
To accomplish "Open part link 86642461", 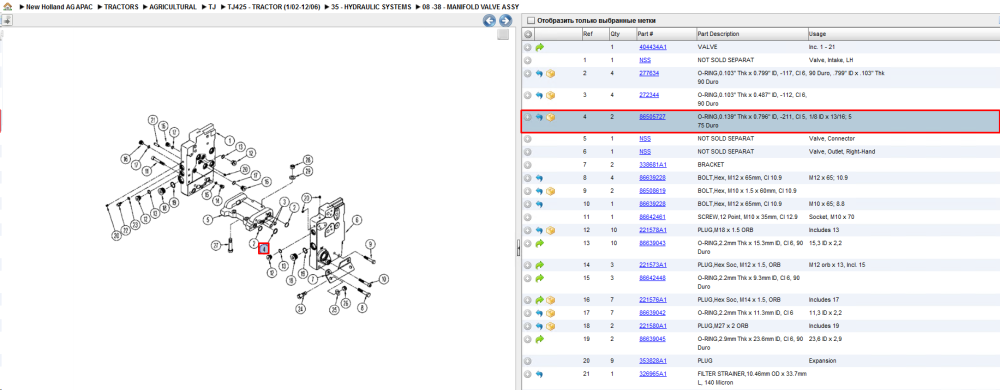I will click(652, 217).
